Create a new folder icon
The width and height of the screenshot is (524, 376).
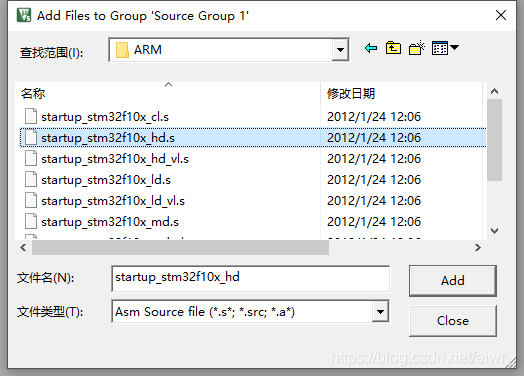point(417,48)
